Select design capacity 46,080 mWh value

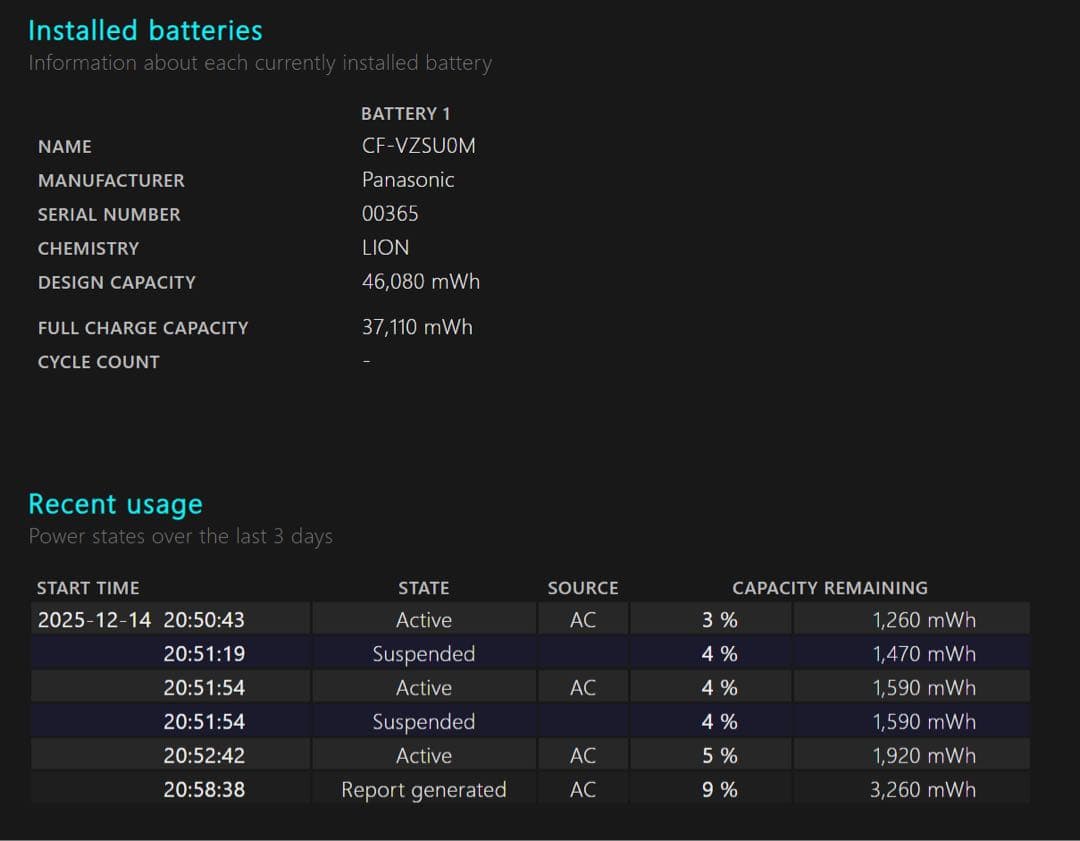[x=421, y=282]
